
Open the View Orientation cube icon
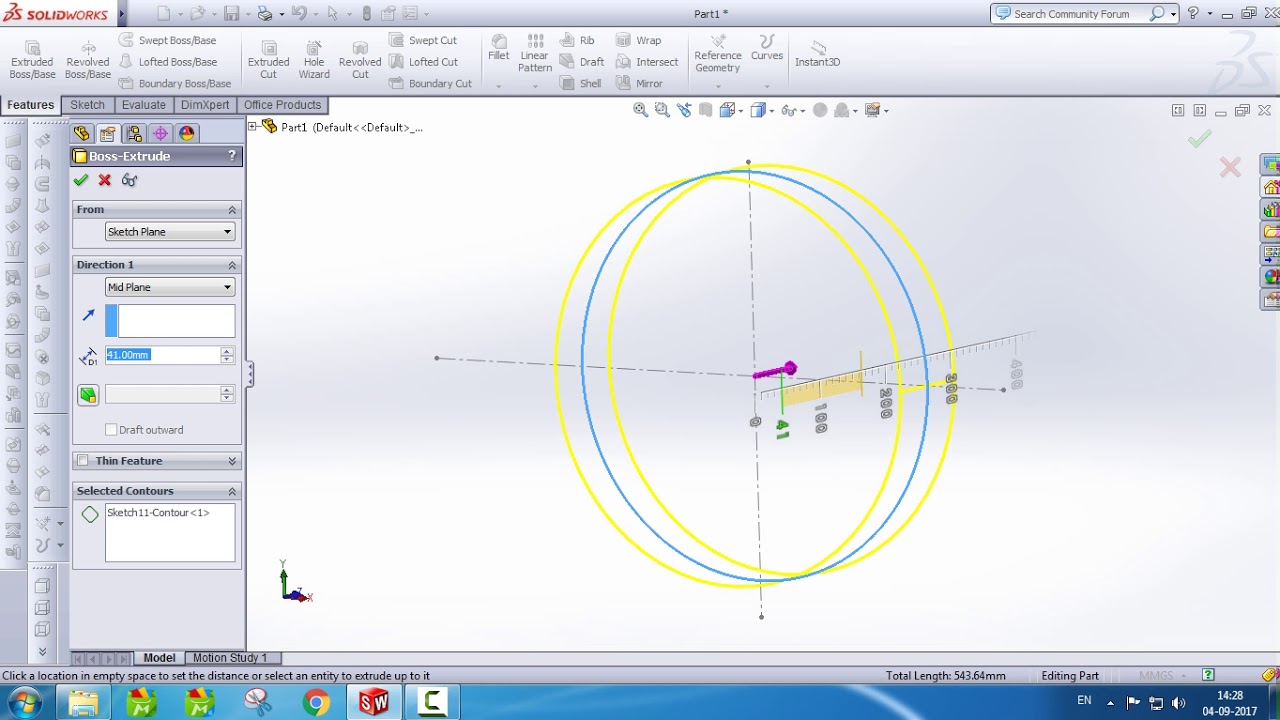coord(727,110)
